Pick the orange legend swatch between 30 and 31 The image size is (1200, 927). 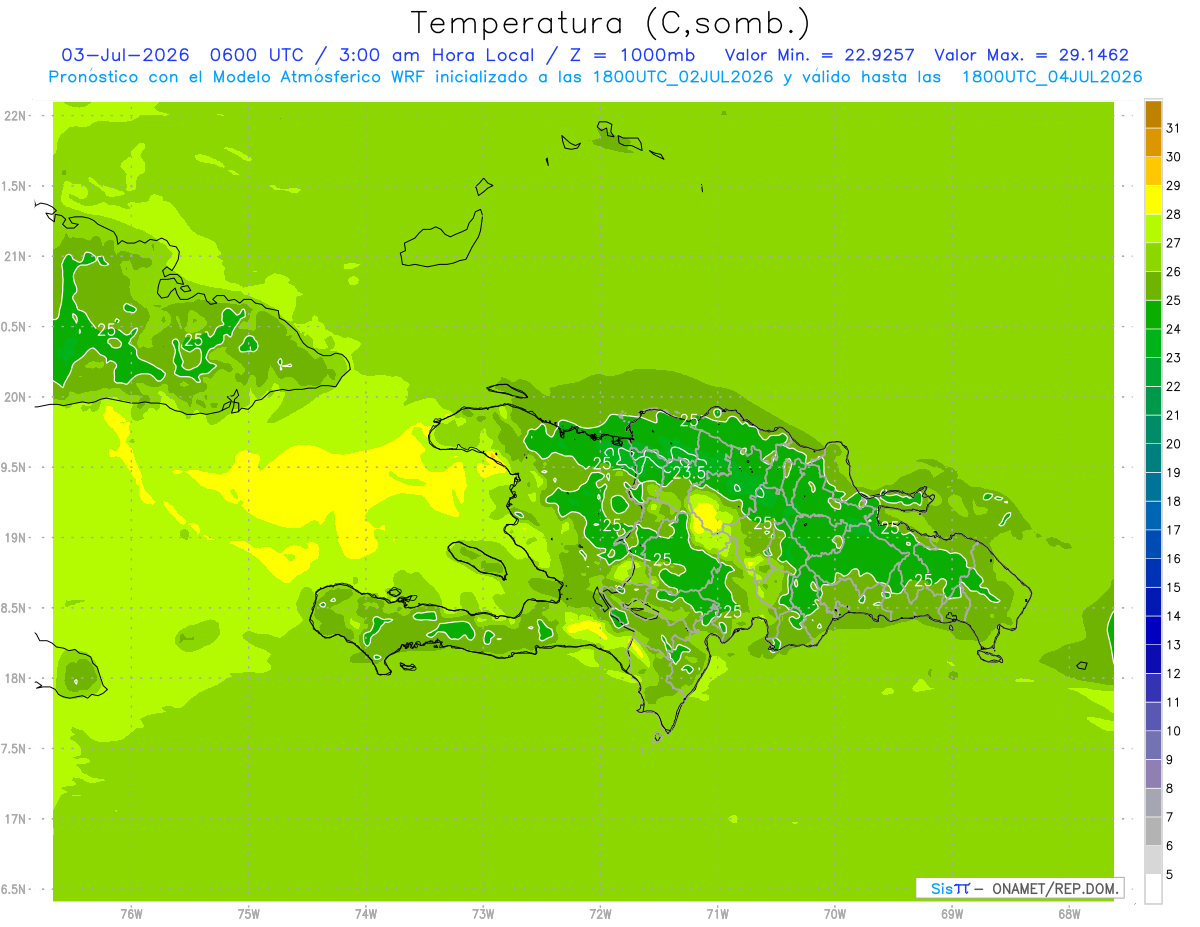point(1154,143)
